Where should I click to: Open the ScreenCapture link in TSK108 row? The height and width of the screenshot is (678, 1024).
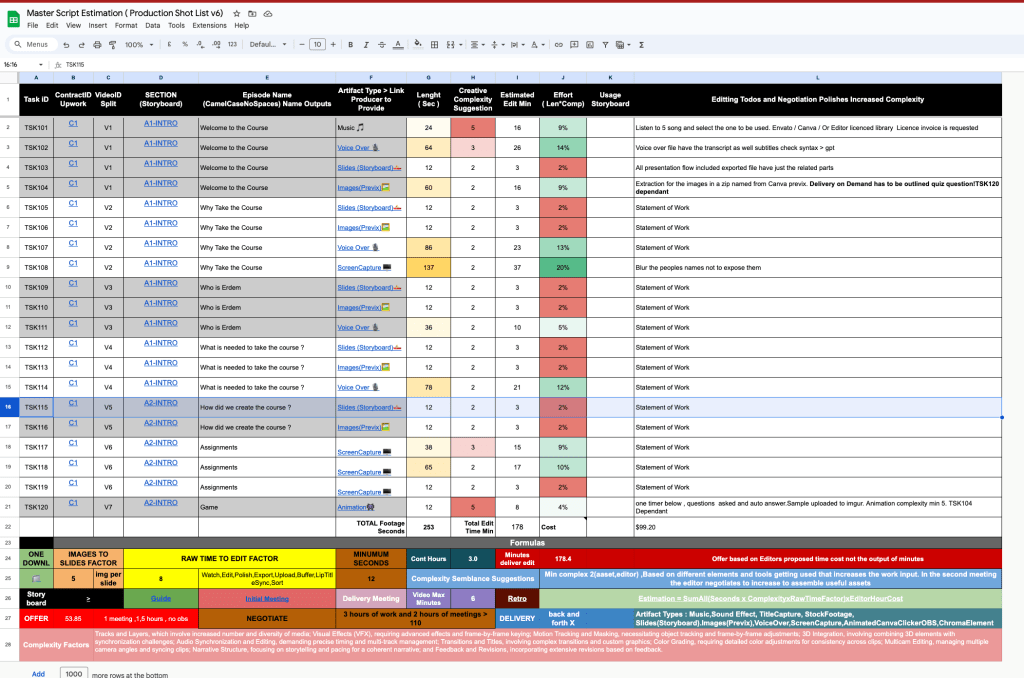point(359,268)
